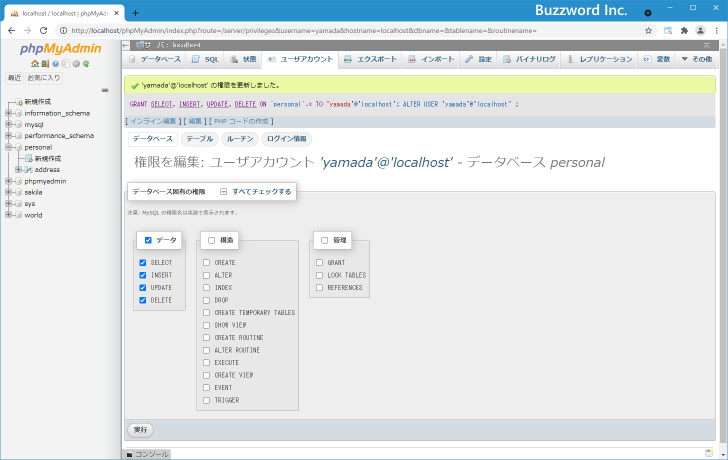Open a new browser tab with plus icon
This screenshot has height=460, width=728.
[x=135, y=13]
